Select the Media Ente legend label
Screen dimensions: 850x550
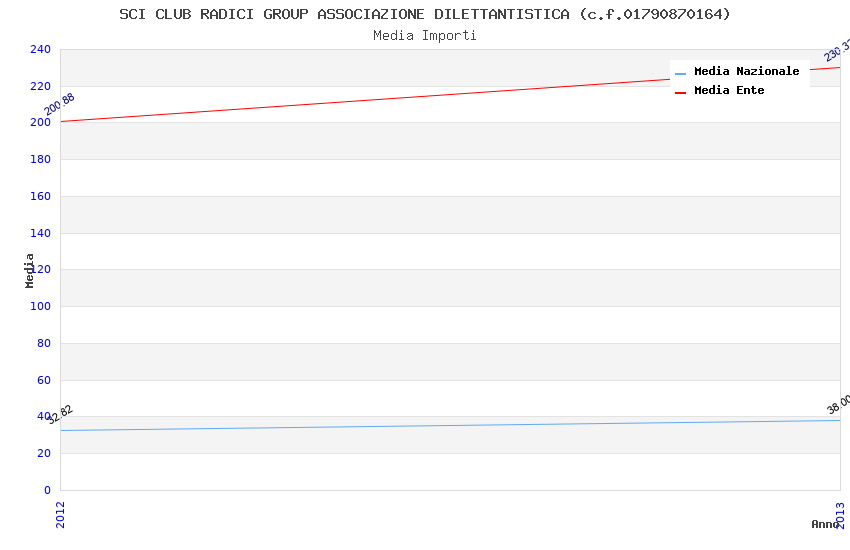coord(729,90)
